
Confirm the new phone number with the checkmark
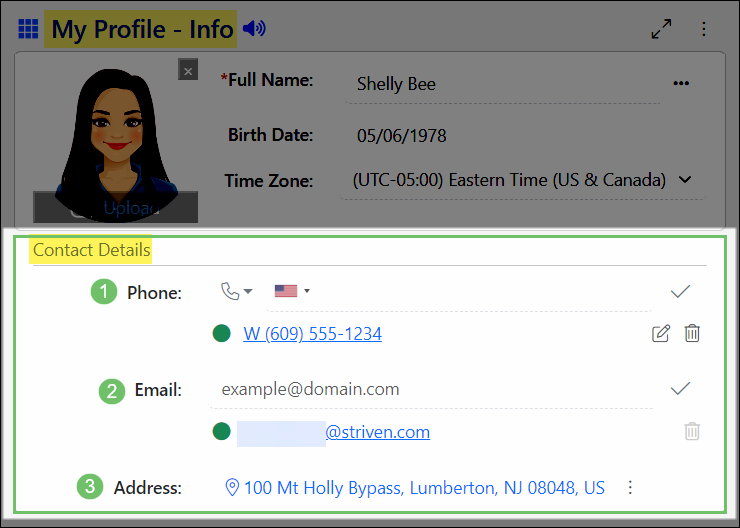[680, 292]
